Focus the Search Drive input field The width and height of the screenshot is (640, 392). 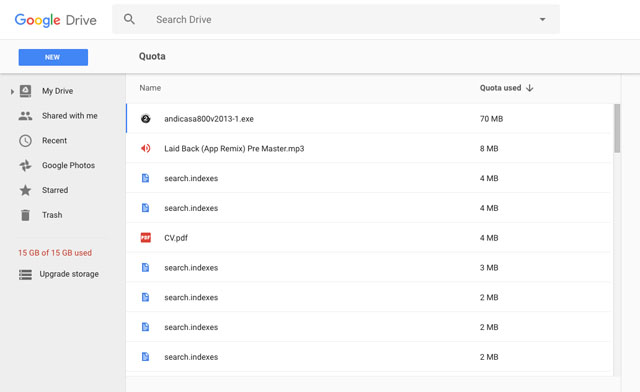(x=336, y=20)
